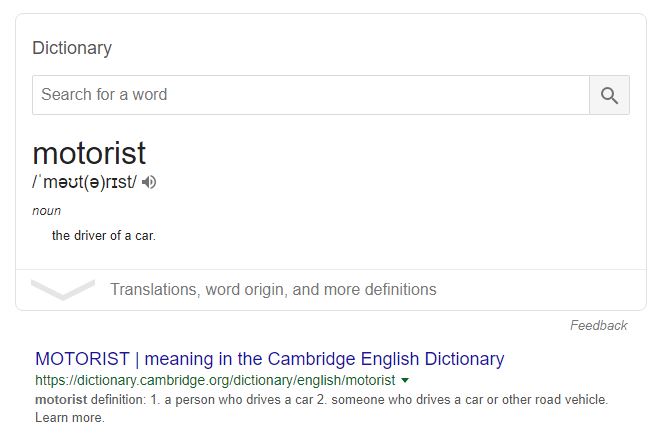The width and height of the screenshot is (670, 441).
Task: Play the motorist pronunciation audio
Action: (x=150, y=182)
